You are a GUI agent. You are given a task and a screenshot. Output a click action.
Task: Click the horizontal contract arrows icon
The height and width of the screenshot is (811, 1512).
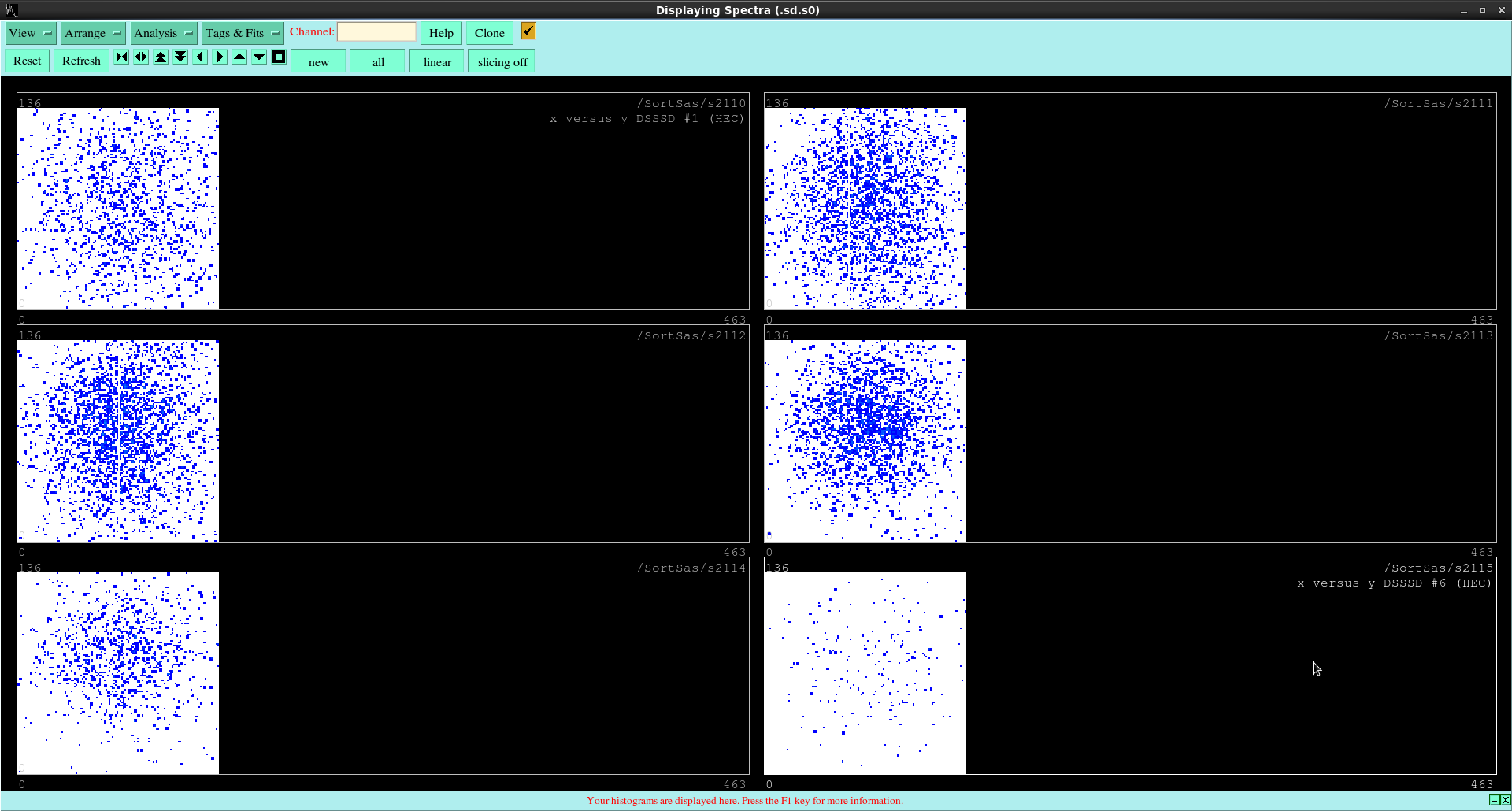click(x=121, y=57)
